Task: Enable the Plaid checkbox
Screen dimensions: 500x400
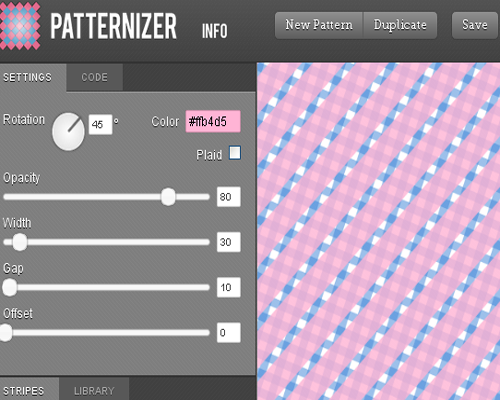Action: [235, 153]
